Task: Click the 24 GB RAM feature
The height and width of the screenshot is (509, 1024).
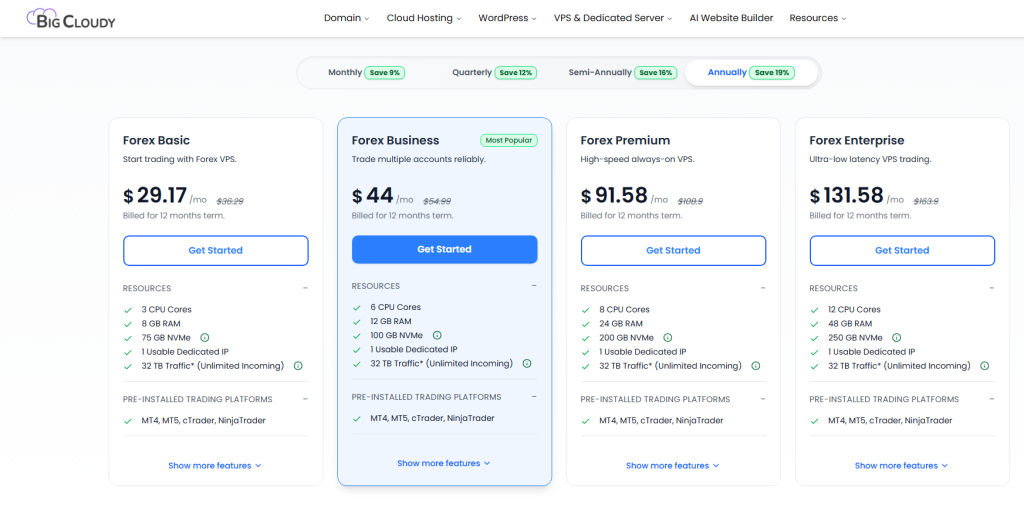Action: (621, 323)
